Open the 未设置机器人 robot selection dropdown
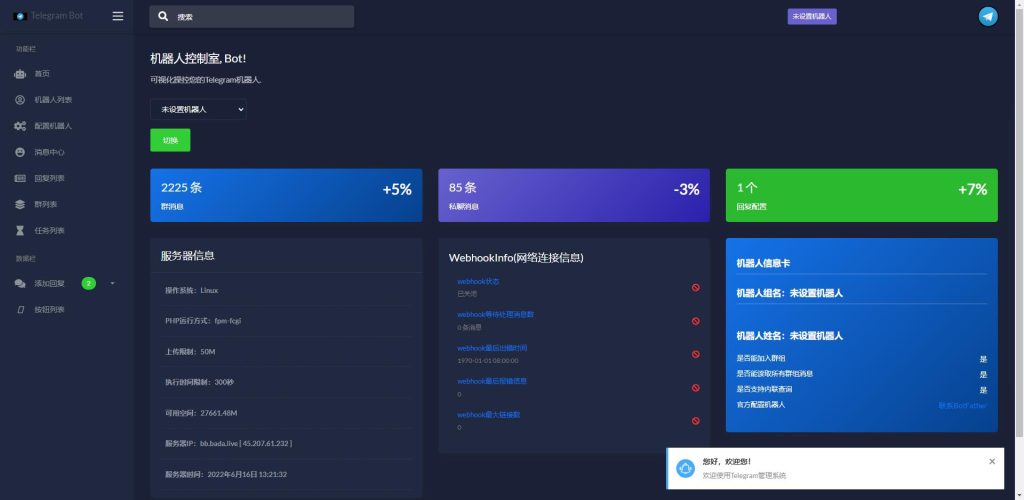Viewport: 1024px width, 500px height. tap(198, 109)
